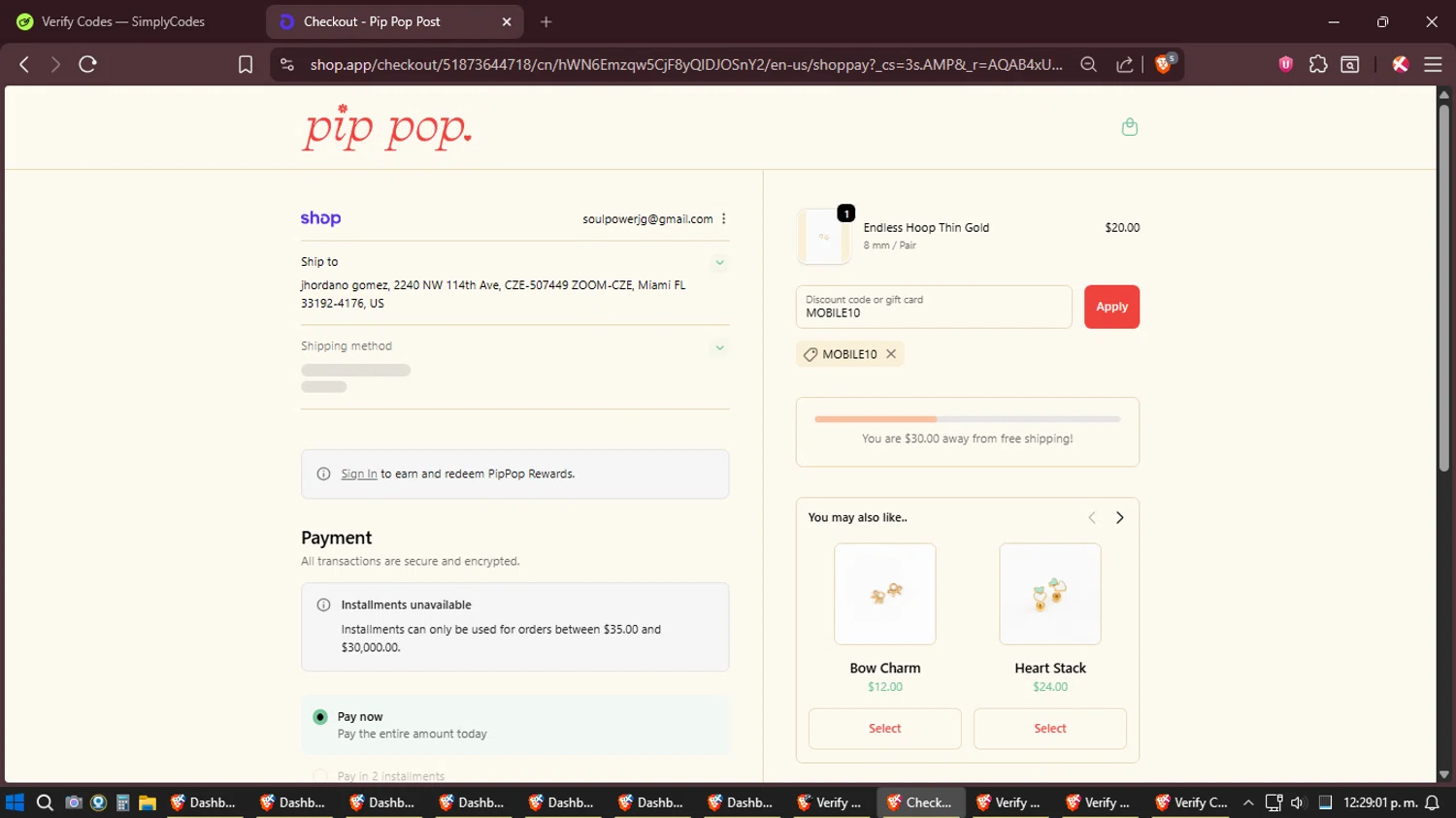Open the Heart Stack product image
Screen dimensions: 1456x818
tap(1050, 594)
